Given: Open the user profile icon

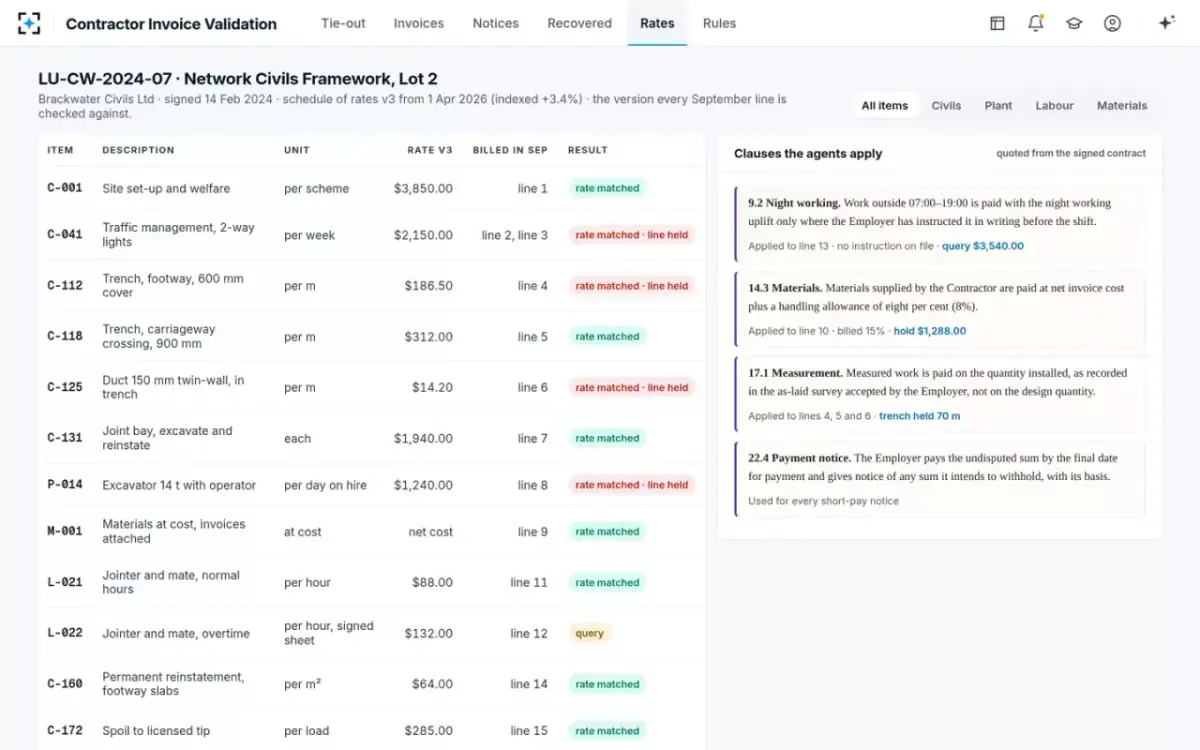Looking at the screenshot, I should click(1112, 23).
